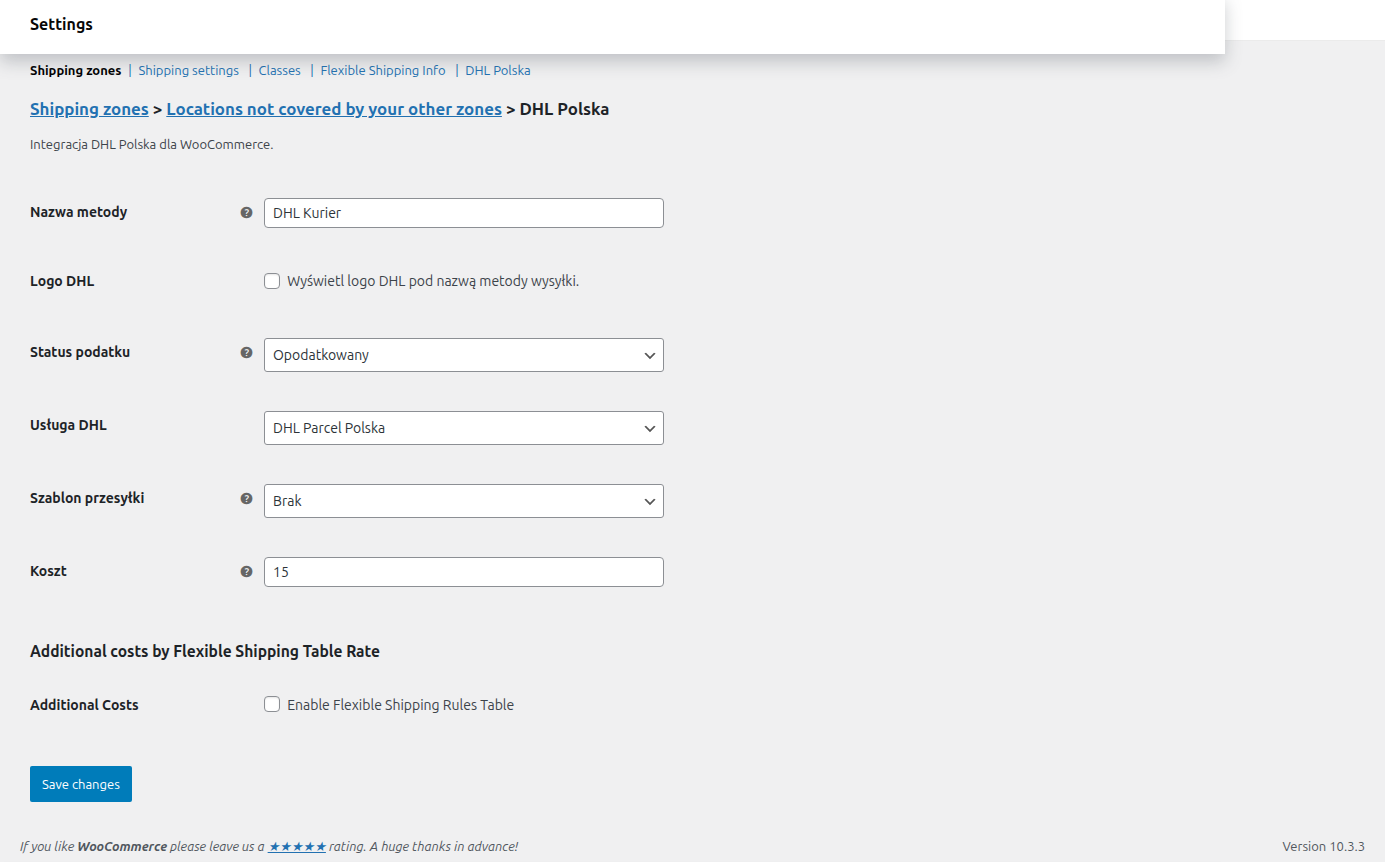The image size is (1385, 862).
Task: Click the Koszt cost input field
Action: tap(463, 571)
